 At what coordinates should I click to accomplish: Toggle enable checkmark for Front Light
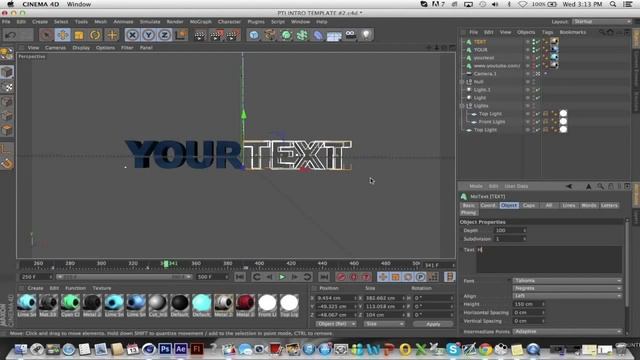click(538, 122)
